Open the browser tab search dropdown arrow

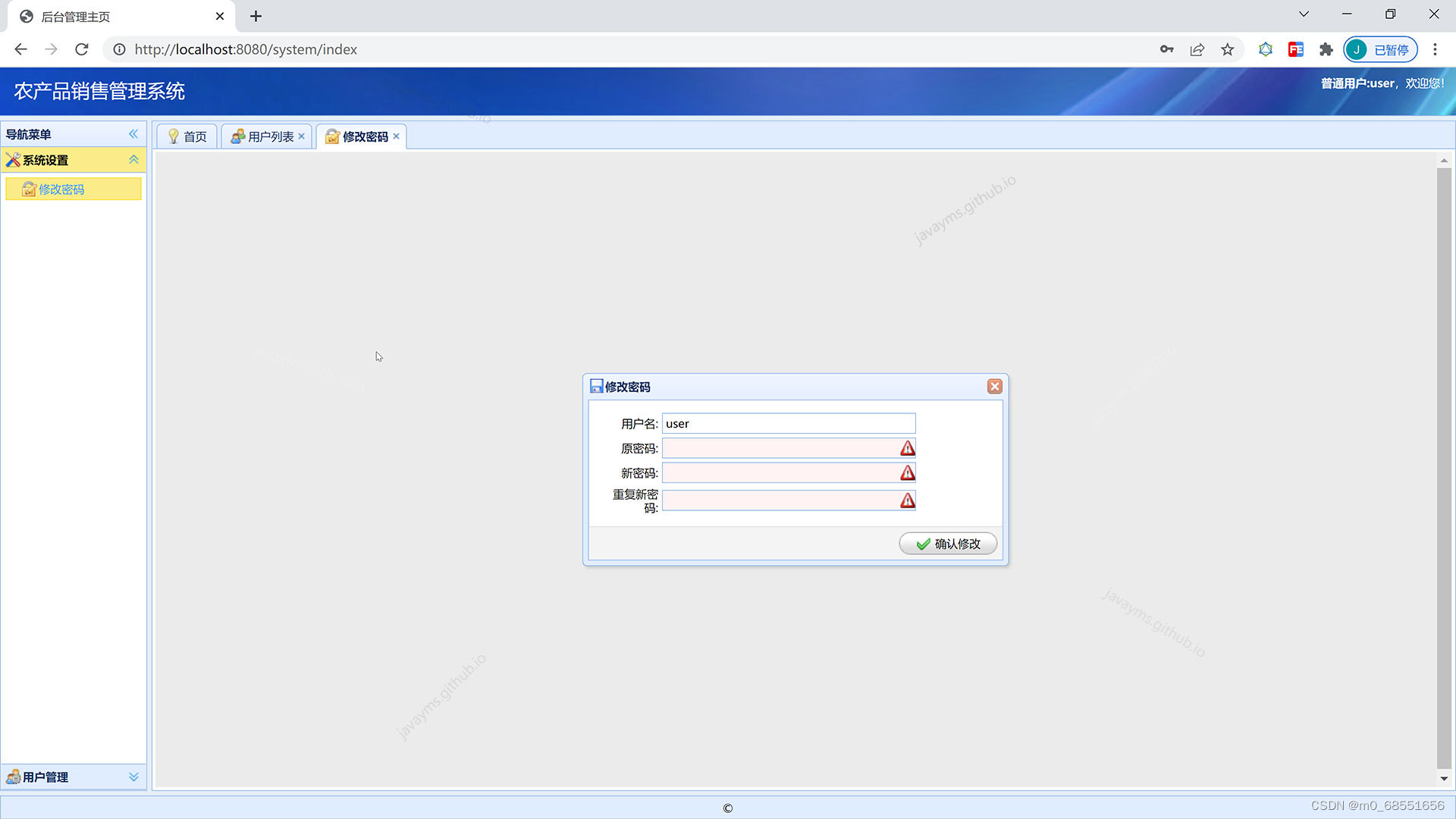pos(1303,14)
